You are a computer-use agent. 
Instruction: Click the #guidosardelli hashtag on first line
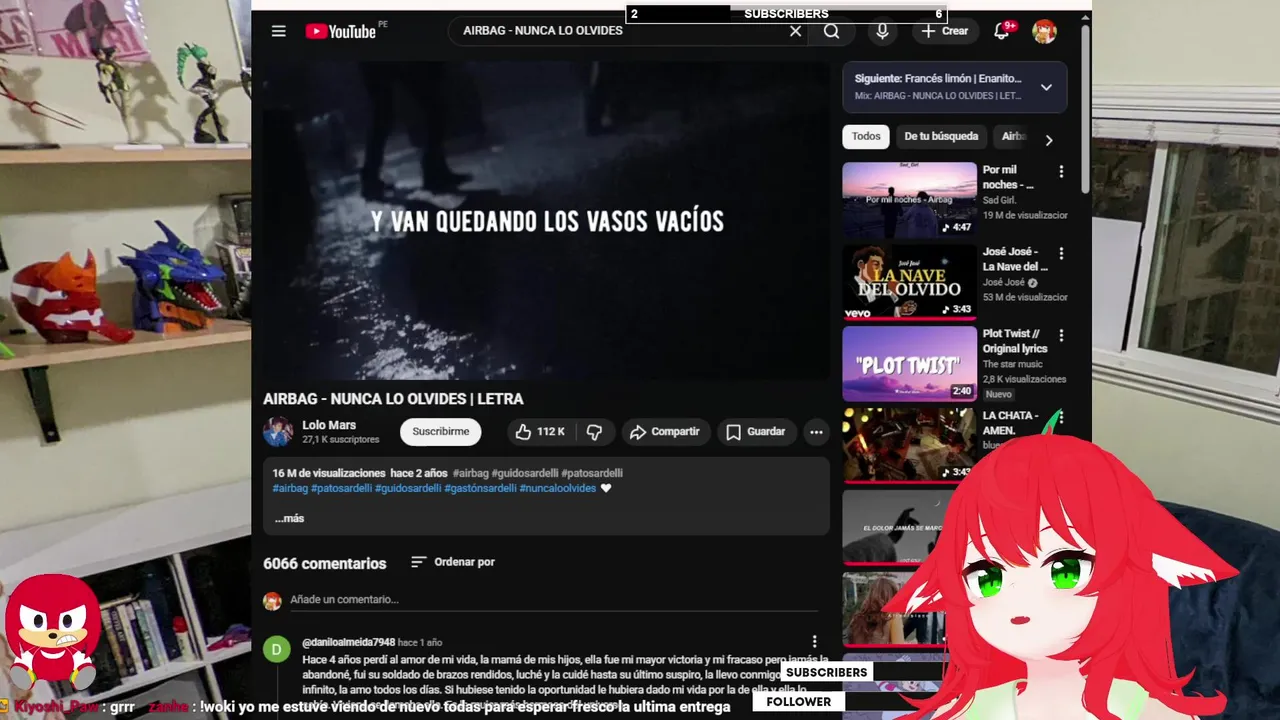[525, 473]
